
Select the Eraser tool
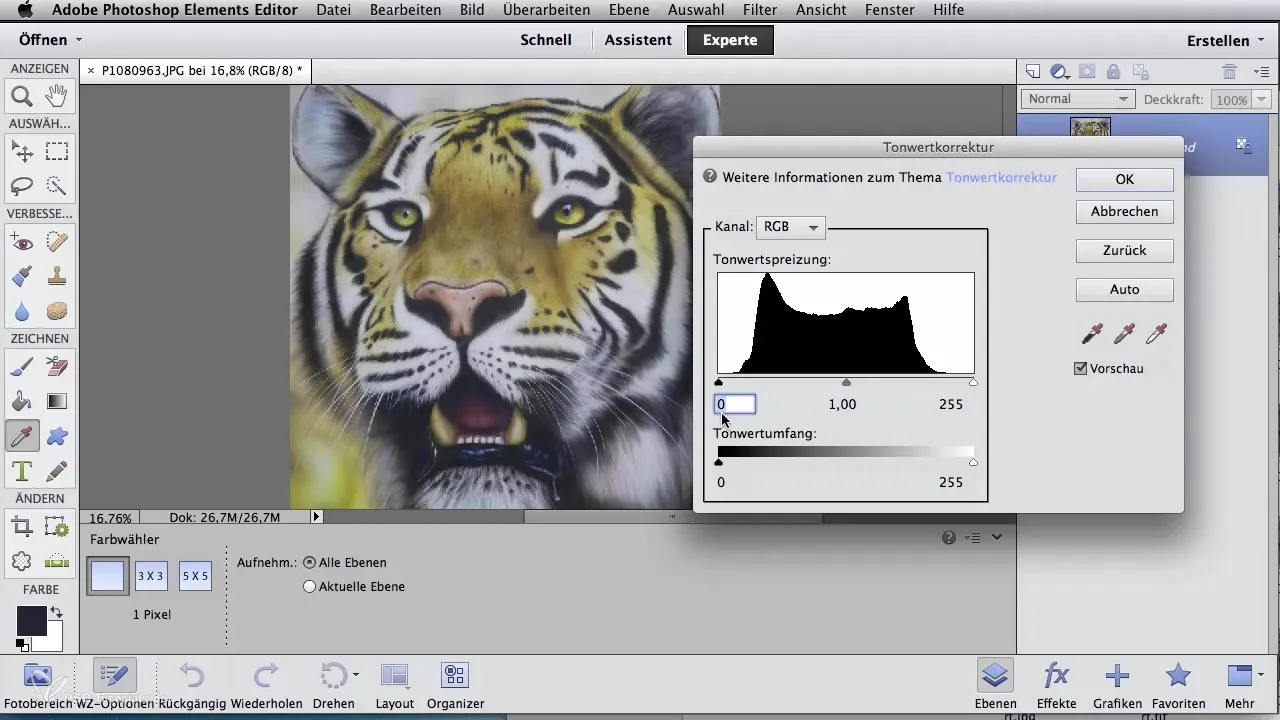coord(57,367)
